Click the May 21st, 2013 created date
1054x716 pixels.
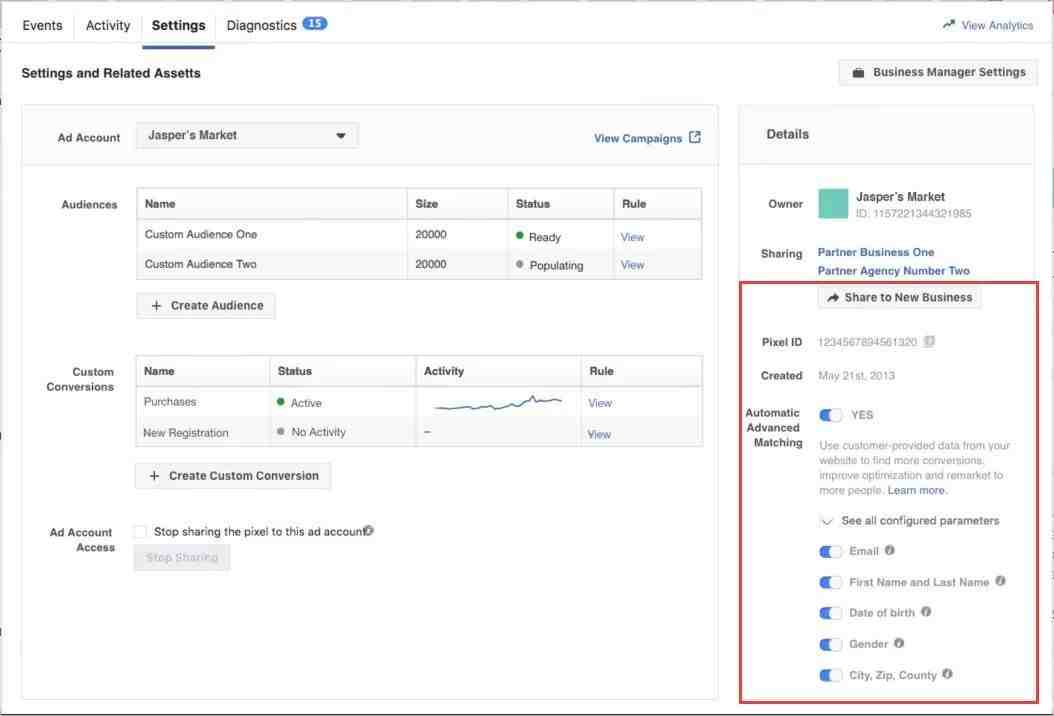(856, 376)
